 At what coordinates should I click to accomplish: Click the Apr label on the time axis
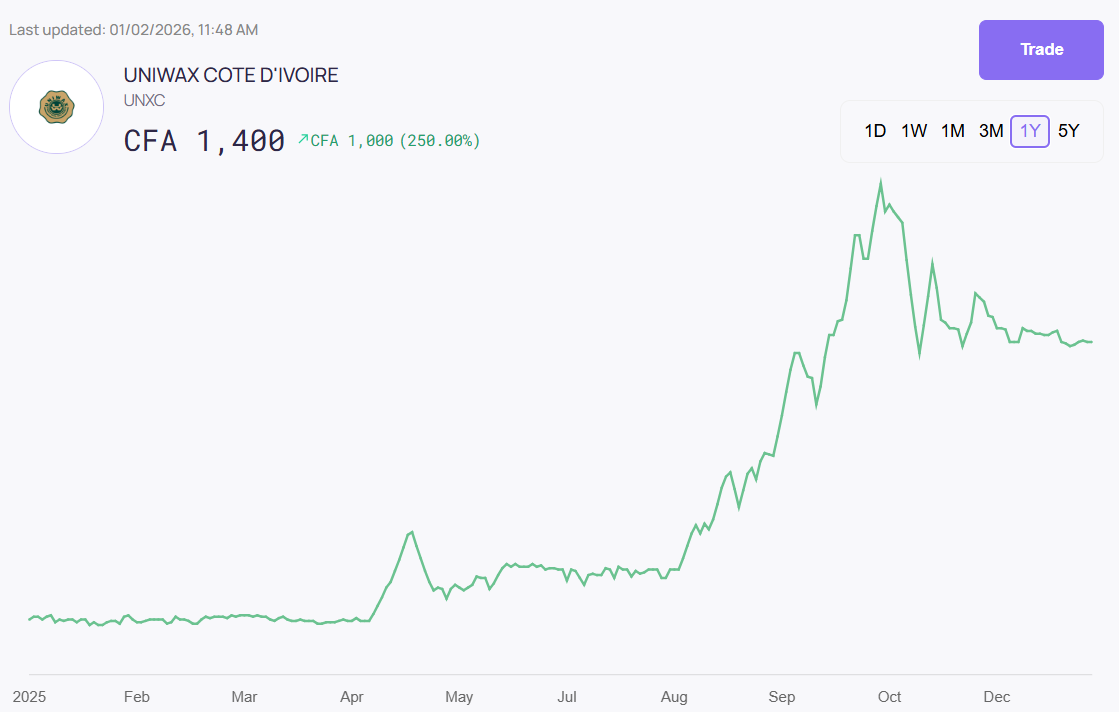[351, 697]
